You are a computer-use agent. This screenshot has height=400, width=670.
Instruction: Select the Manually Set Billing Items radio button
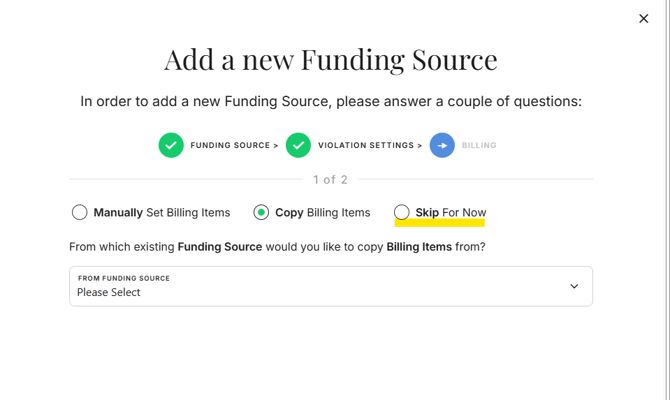click(x=80, y=212)
